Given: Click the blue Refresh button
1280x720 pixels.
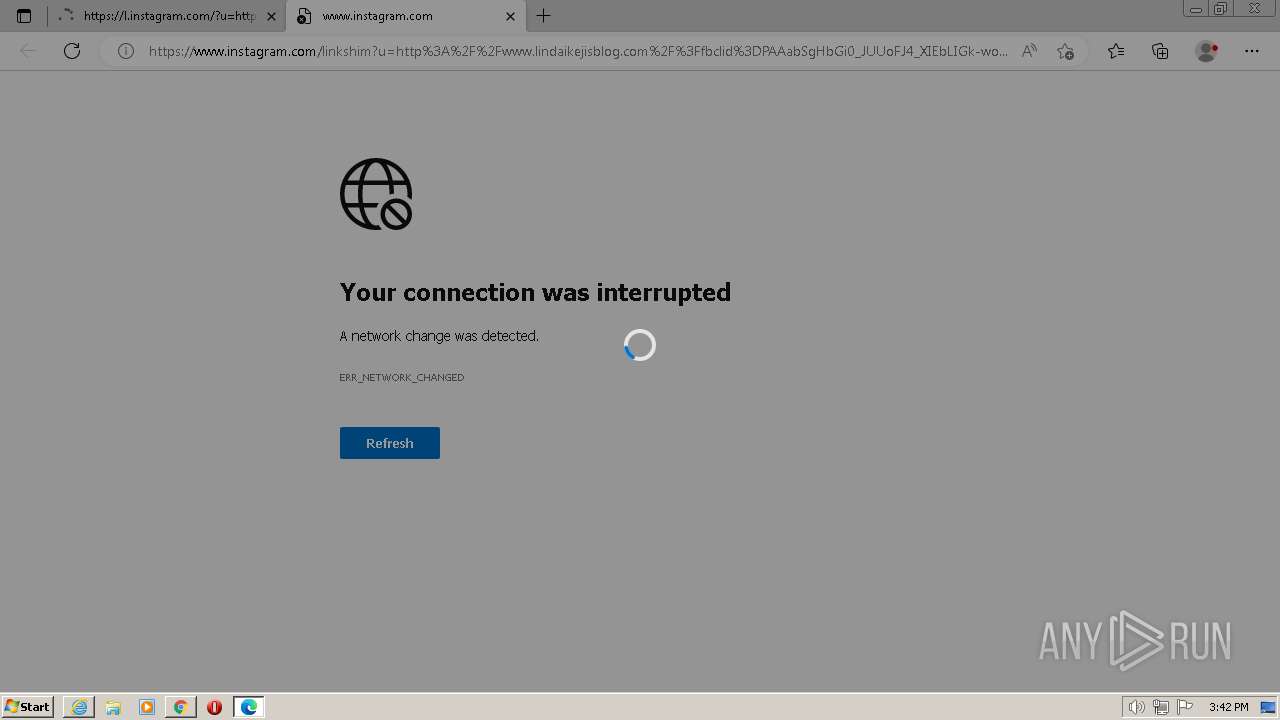Looking at the screenshot, I should coord(390,443).
